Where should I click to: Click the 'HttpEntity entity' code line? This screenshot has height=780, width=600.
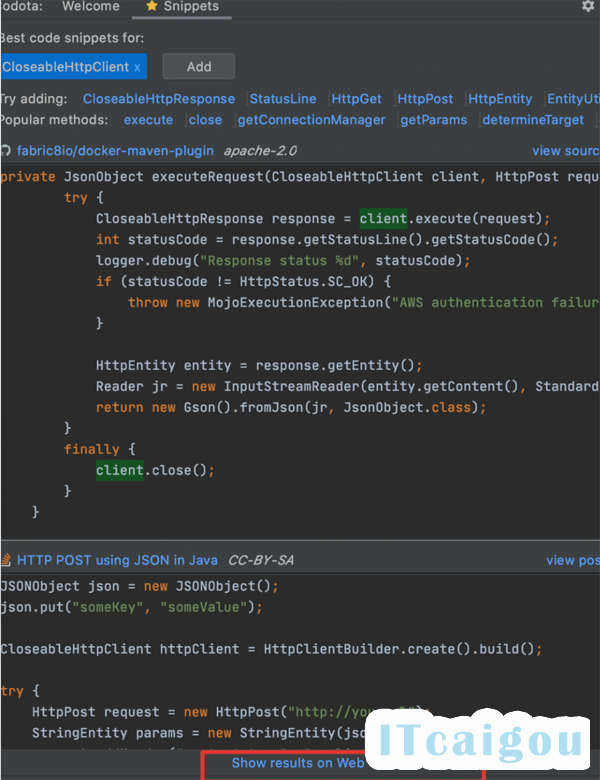(259, 366)
